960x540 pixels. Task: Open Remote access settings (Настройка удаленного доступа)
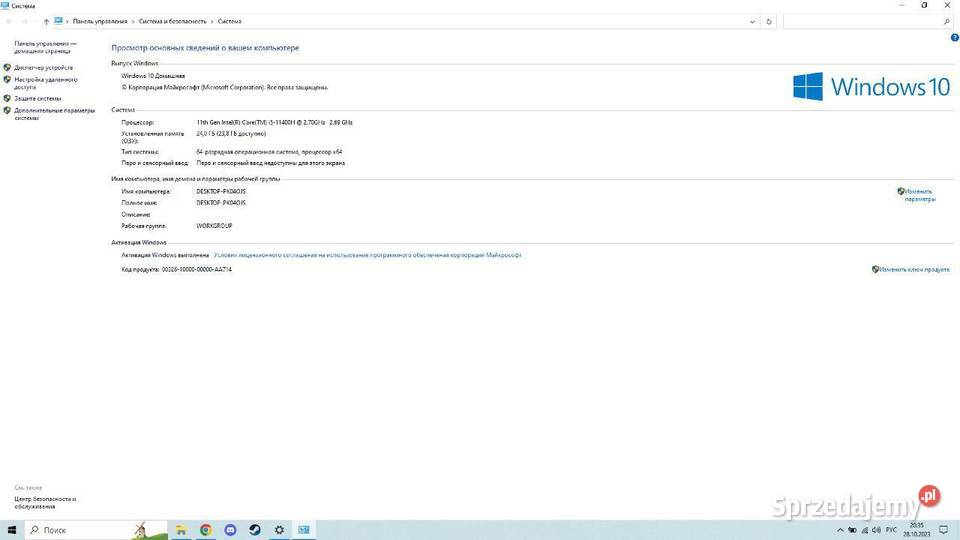46,83
